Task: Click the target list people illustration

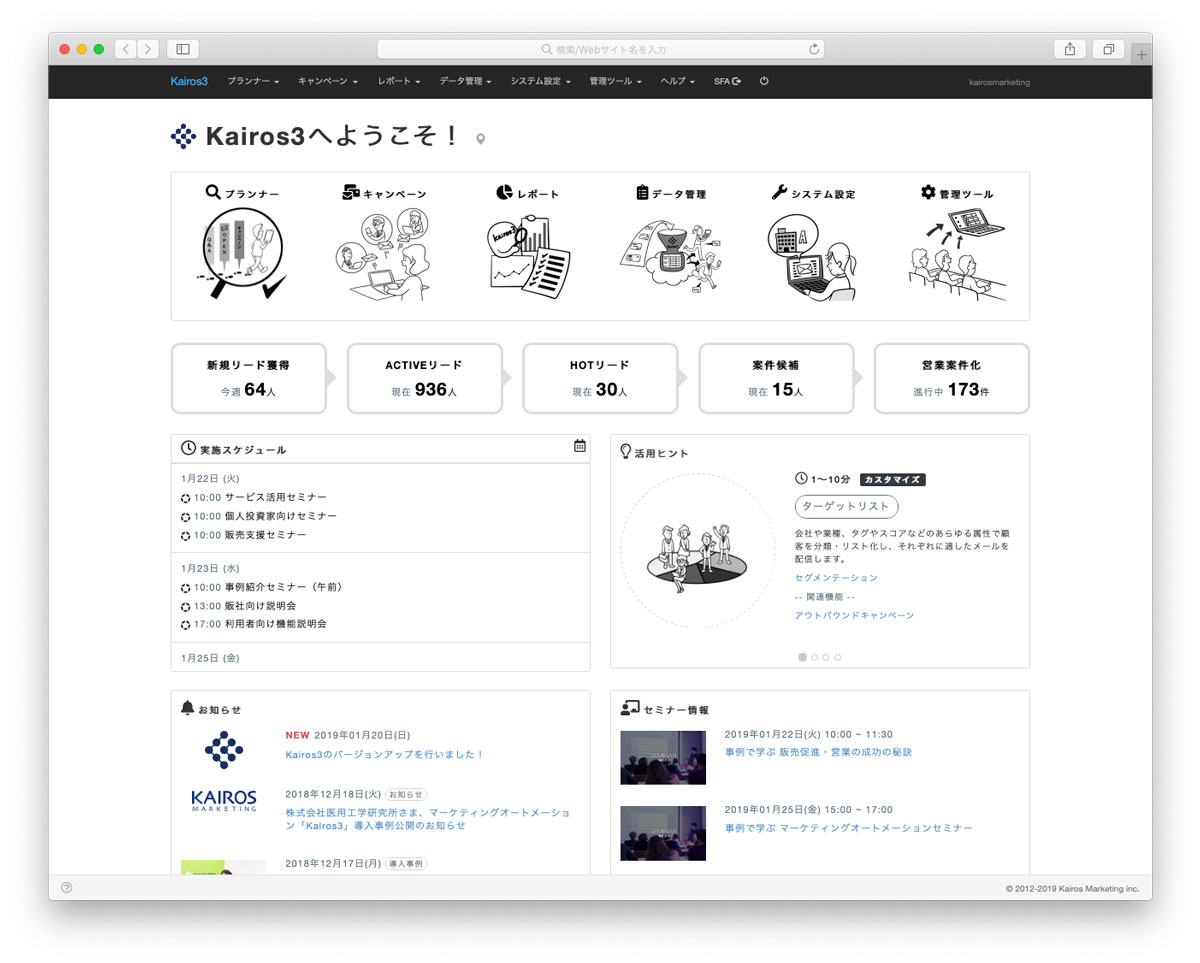Action: [x=697, y=551]
